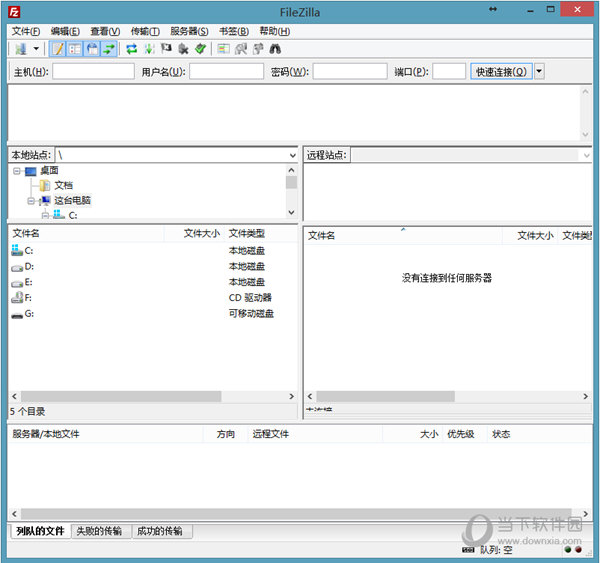The image size is (600, 563).
Task: Select 这台电脑 in the local tree
Action: coord(72,201)
